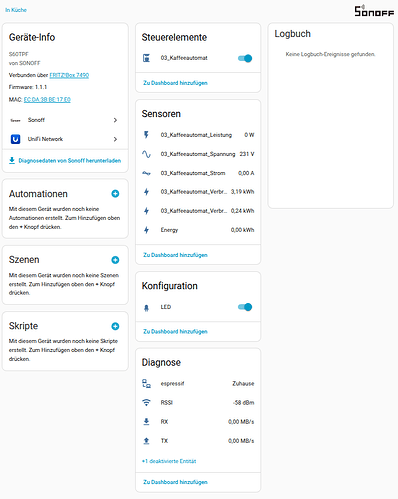Click the LED label in Konfiguration
The width and height of the screenshot is (398, 499).
(166, 307)
